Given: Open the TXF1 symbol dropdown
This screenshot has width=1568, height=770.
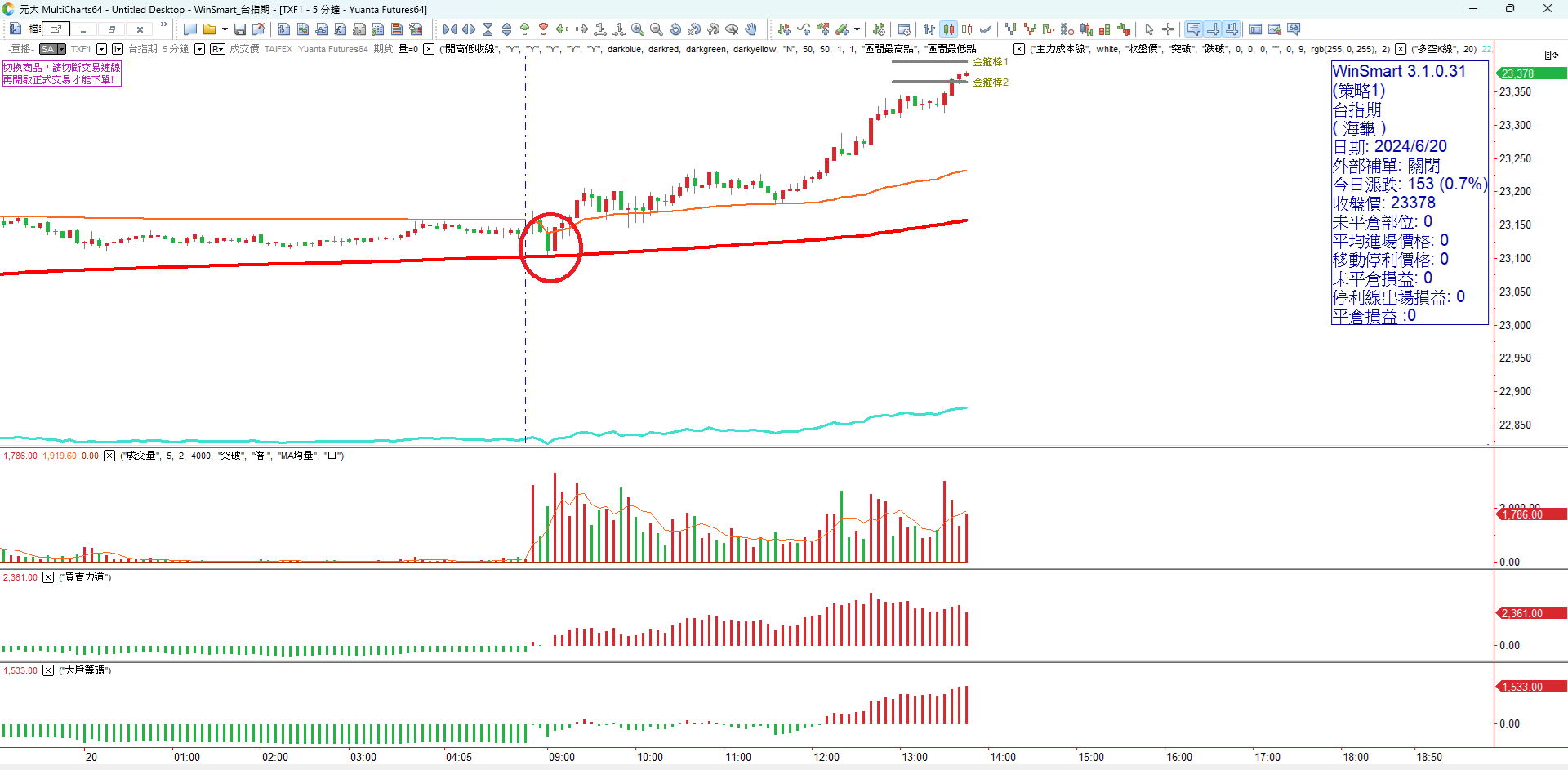Looking at the screenshot, I should tap(102, 49).
